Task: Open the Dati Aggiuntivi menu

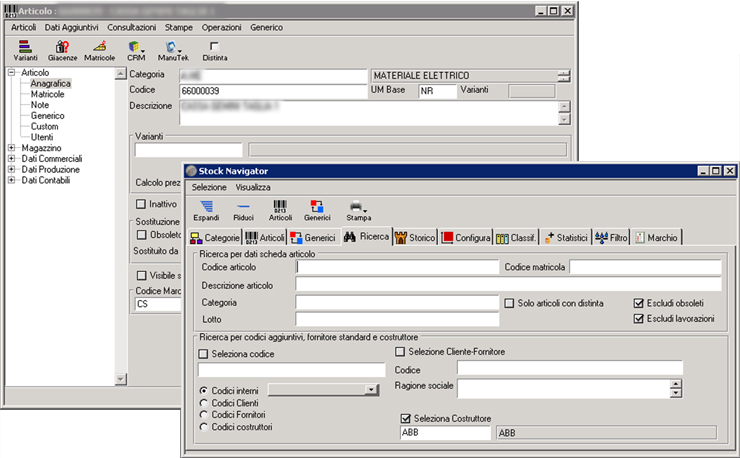Action: [71, 27]
